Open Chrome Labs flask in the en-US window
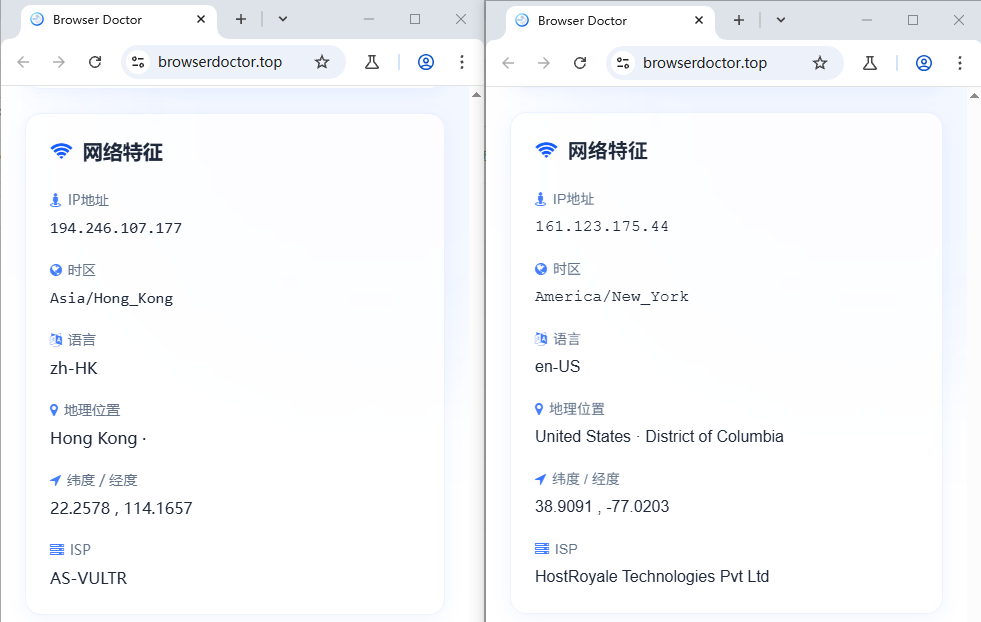Screen dimensions: 981x622 pos(870,63)
